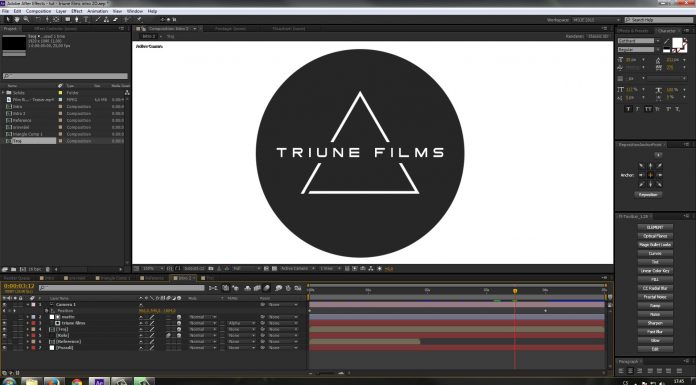Image resolution: width=696 pixels, height=385 pixels.
Task: Expand the Solids folder in Project
Action: coord(3,93)
